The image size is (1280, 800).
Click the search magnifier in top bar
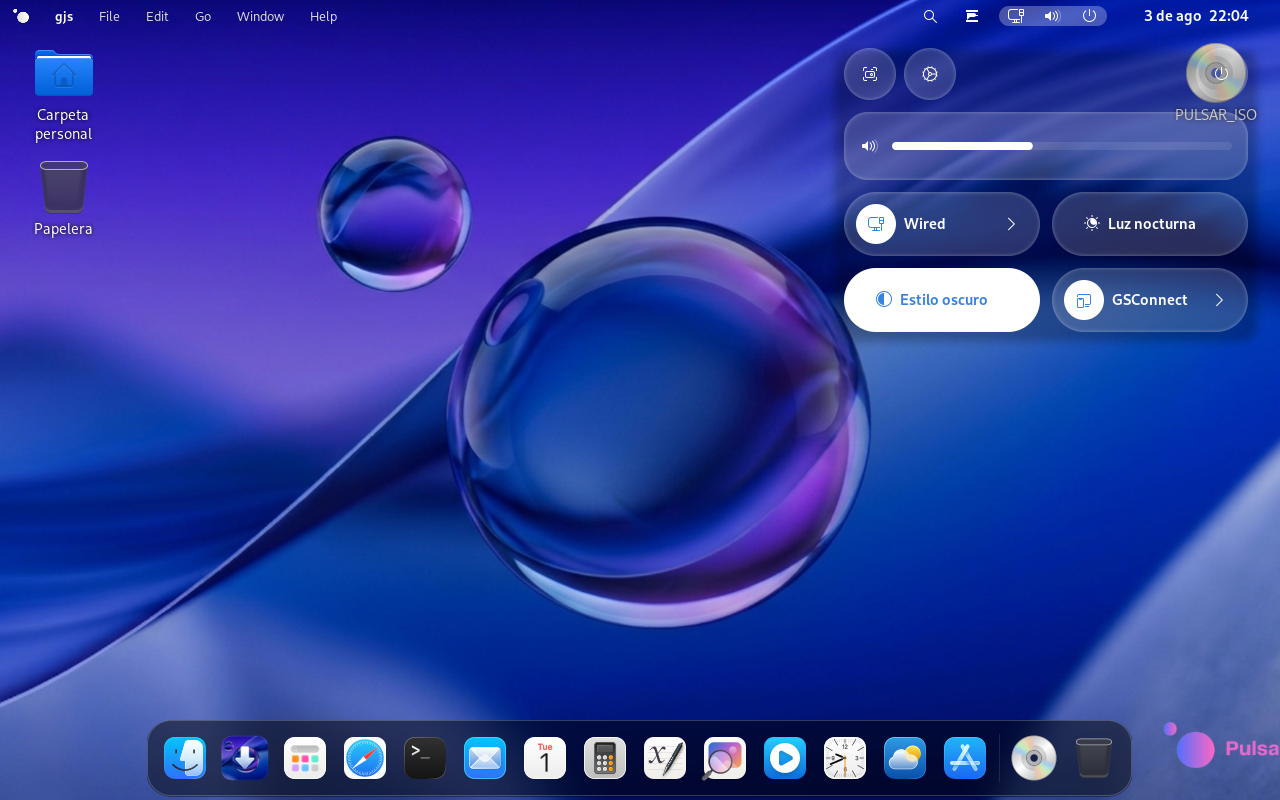point(930,16)
